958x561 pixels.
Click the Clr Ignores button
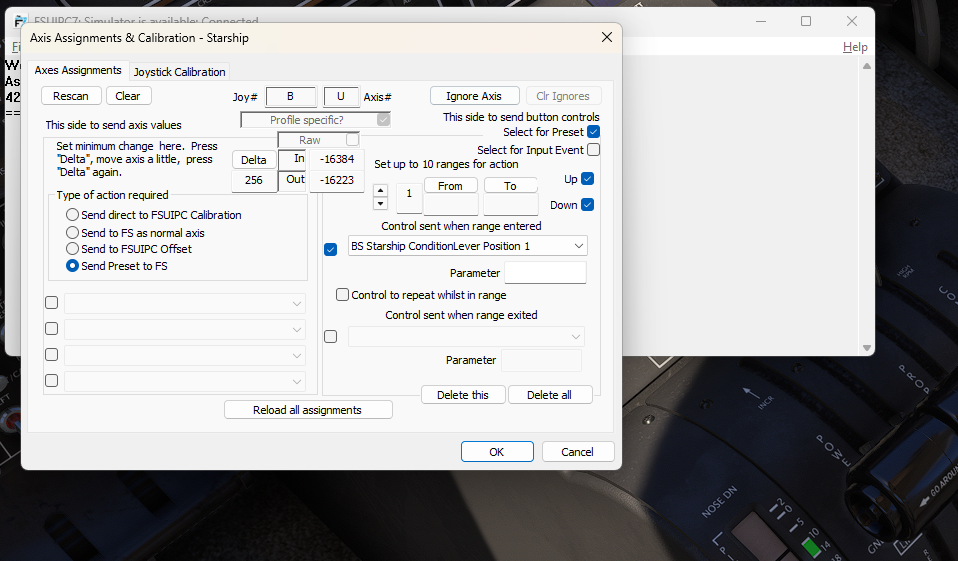click(563, 96)
